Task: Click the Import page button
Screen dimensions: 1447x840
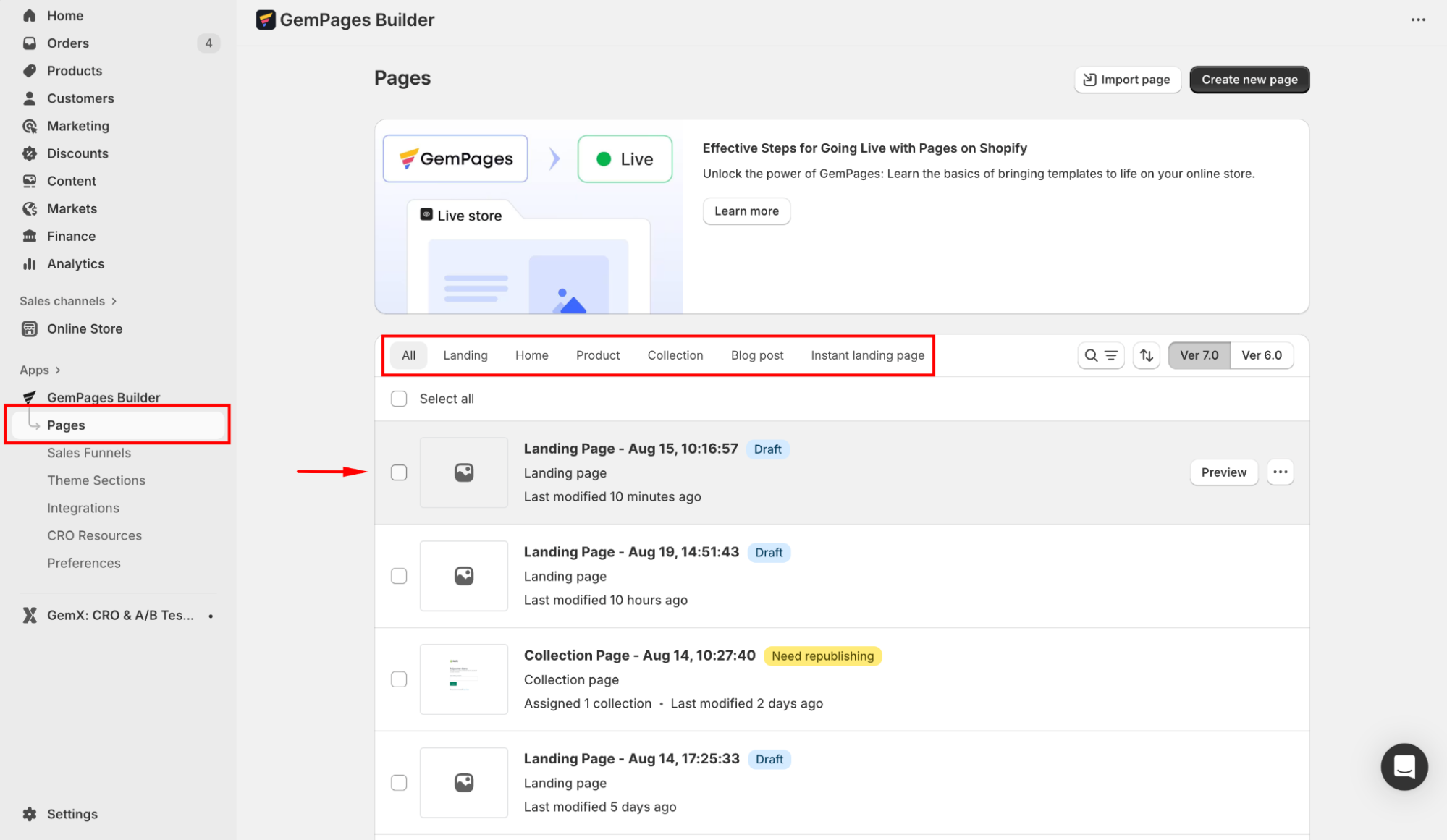Action: [1127, 80]
